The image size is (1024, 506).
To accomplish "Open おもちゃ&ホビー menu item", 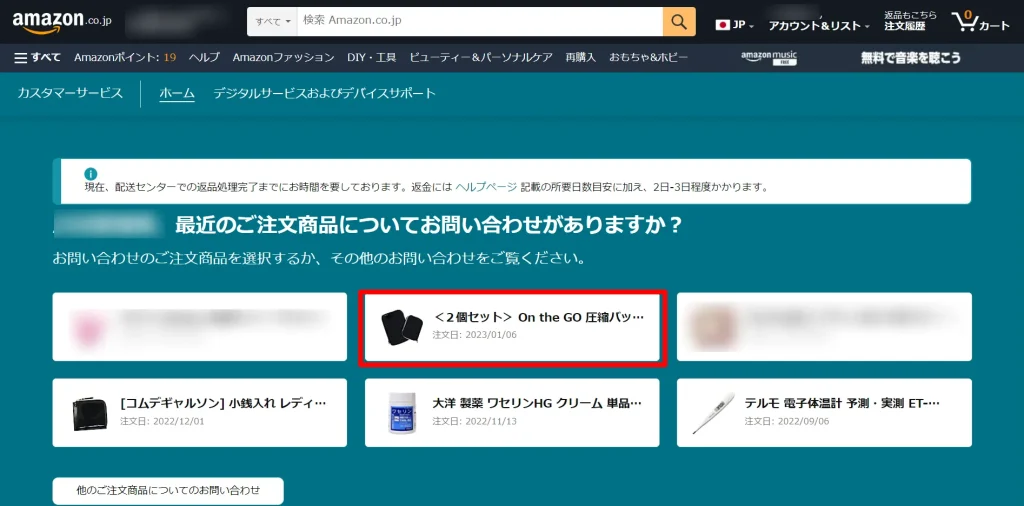I will [648, 57].
